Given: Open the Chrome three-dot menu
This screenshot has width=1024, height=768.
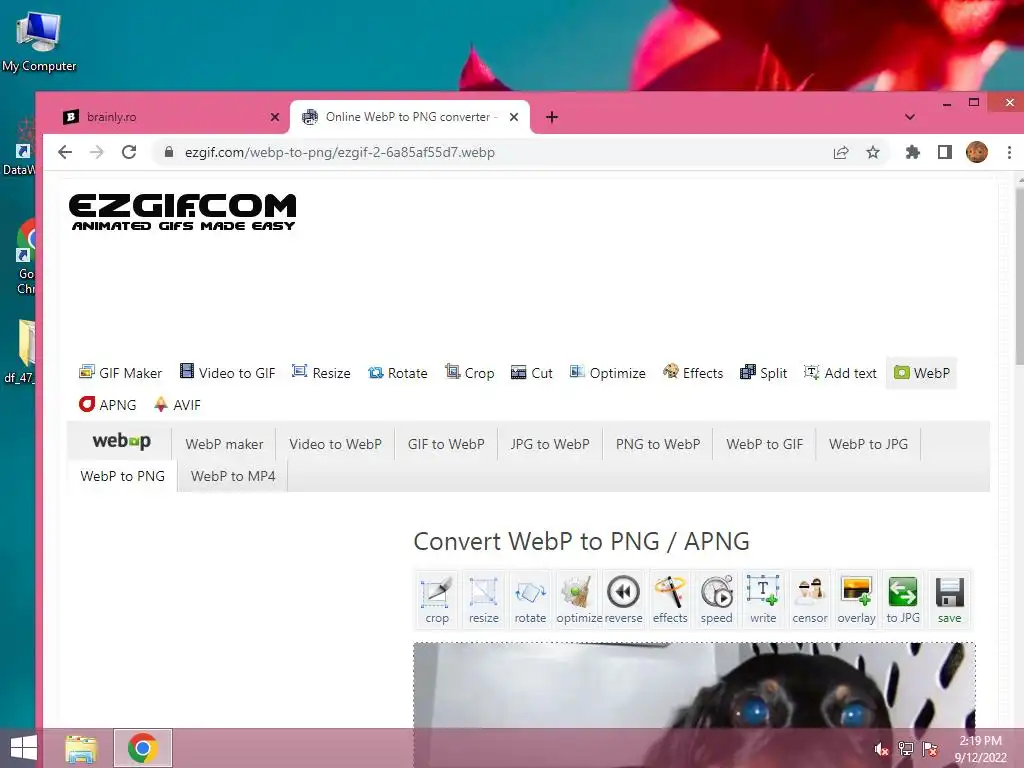Looking at the screenshot, I should pos(1009,152).
